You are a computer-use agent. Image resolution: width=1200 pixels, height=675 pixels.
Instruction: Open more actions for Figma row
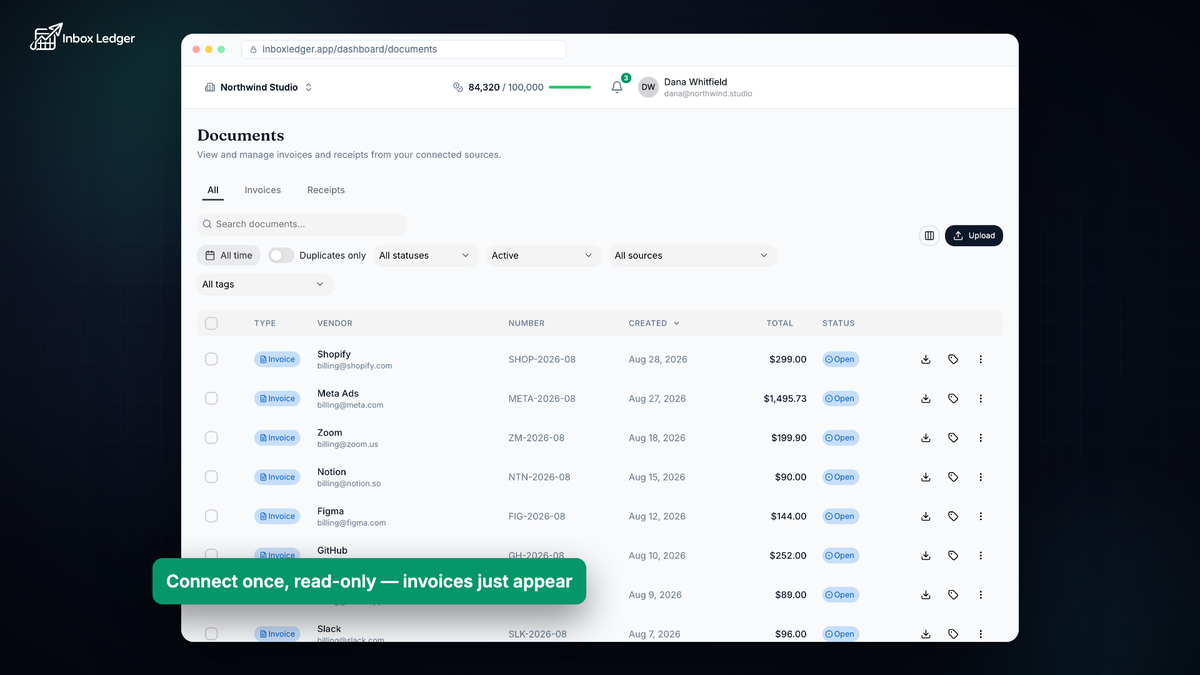point(980,516)
